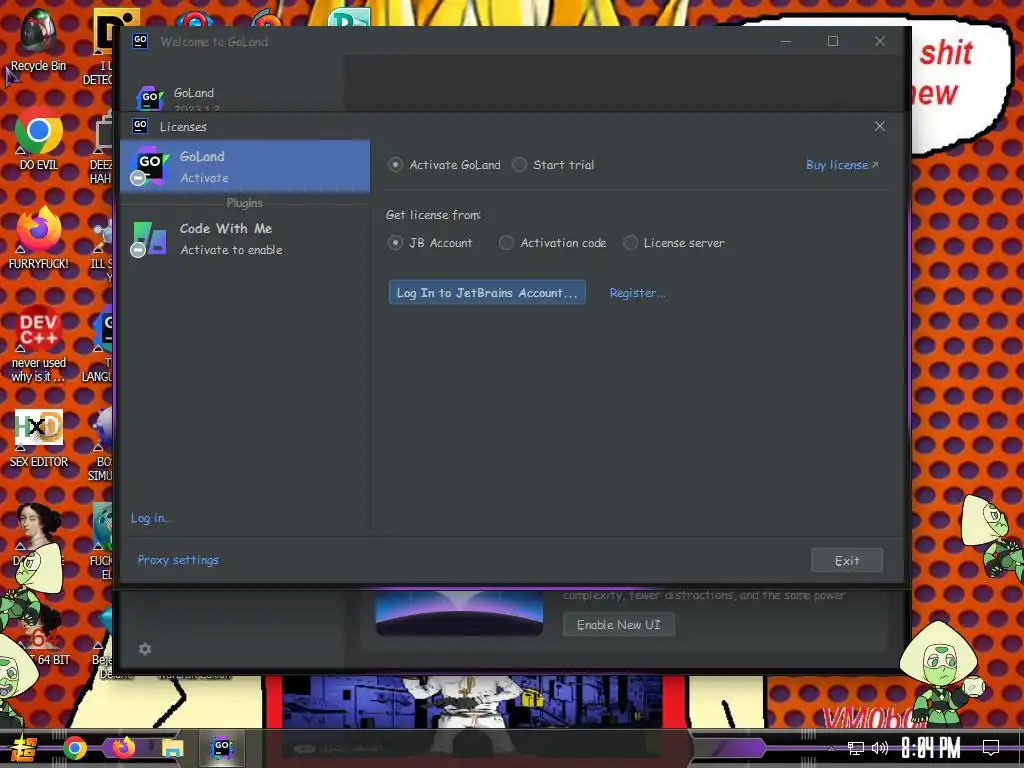Select Code With Me plugin entry
This screenshot has height=768, width=1024.
click(x=245, y=238)
